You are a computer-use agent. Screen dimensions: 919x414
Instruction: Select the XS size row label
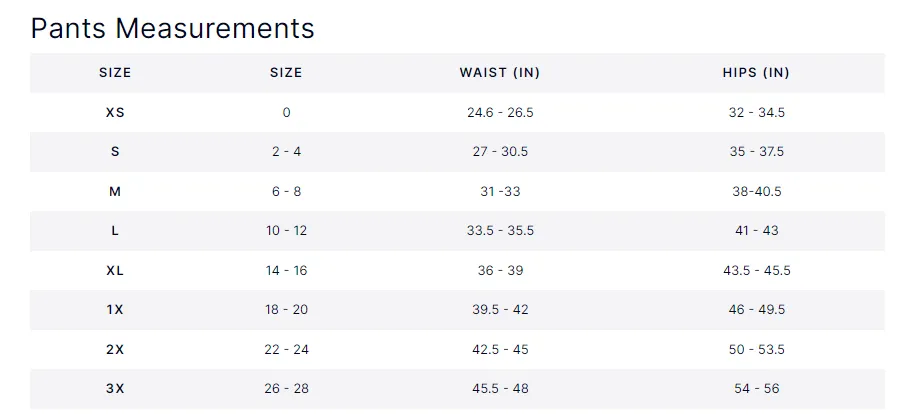click(115, 113)
